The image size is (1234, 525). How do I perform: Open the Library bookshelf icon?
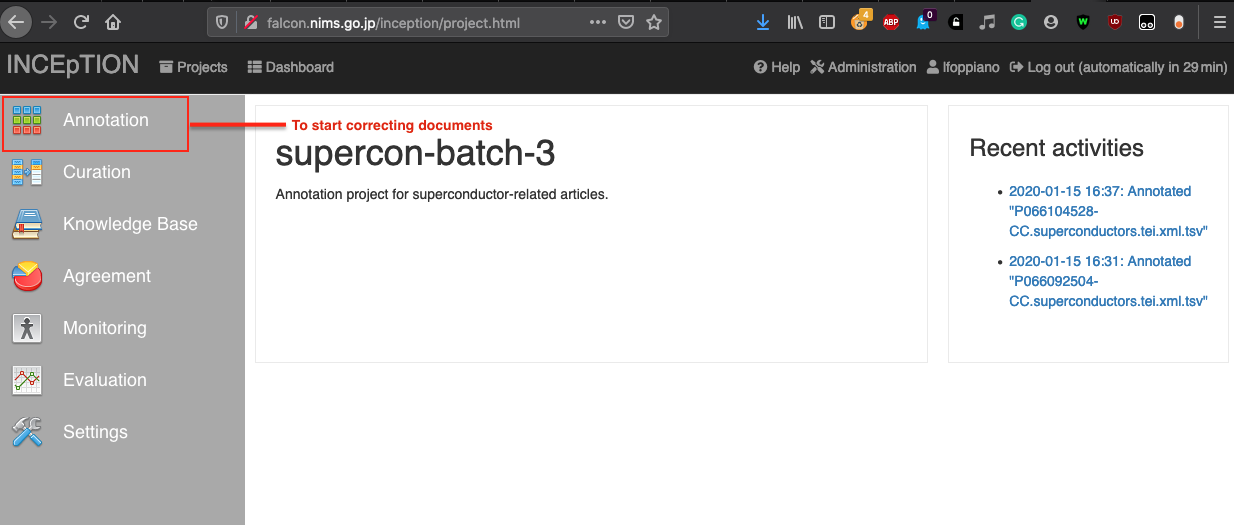click(x=796, y=21)
